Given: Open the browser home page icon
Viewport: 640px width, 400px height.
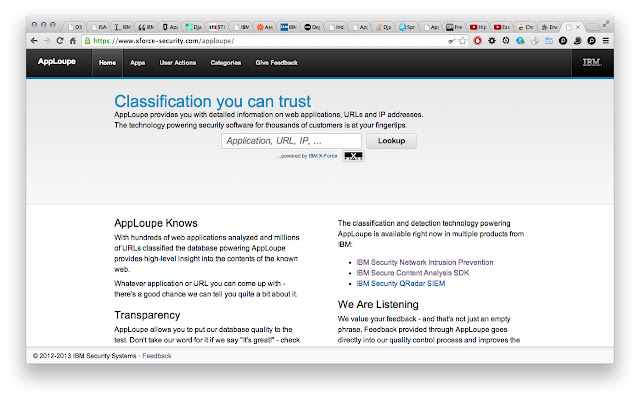Looking at the screenshot, I should 73,41.
